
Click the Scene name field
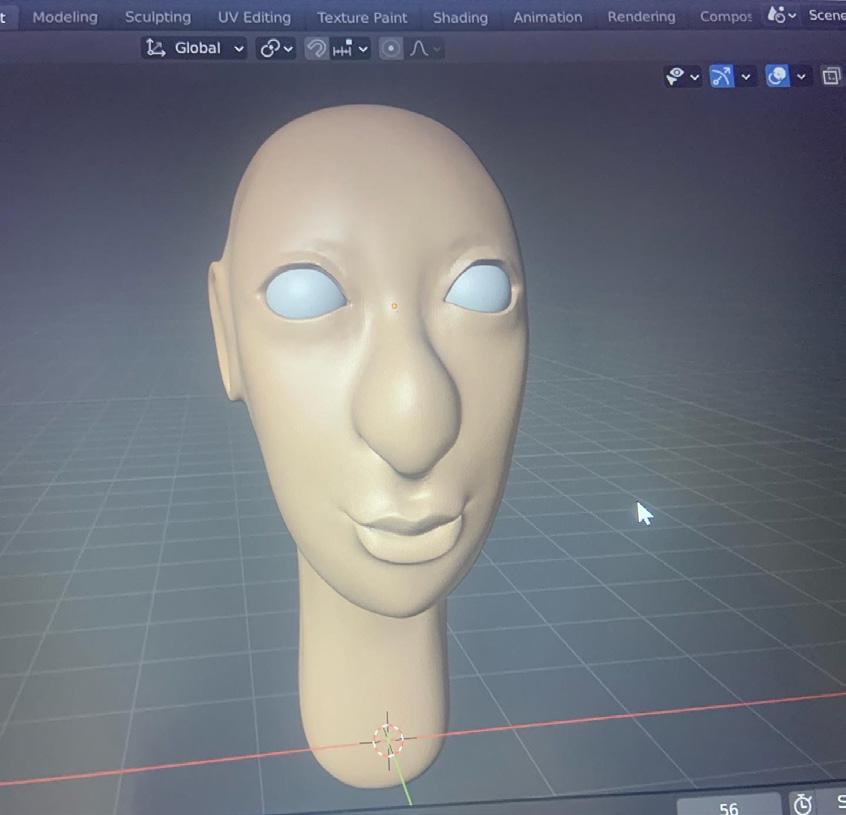(826, 15)
